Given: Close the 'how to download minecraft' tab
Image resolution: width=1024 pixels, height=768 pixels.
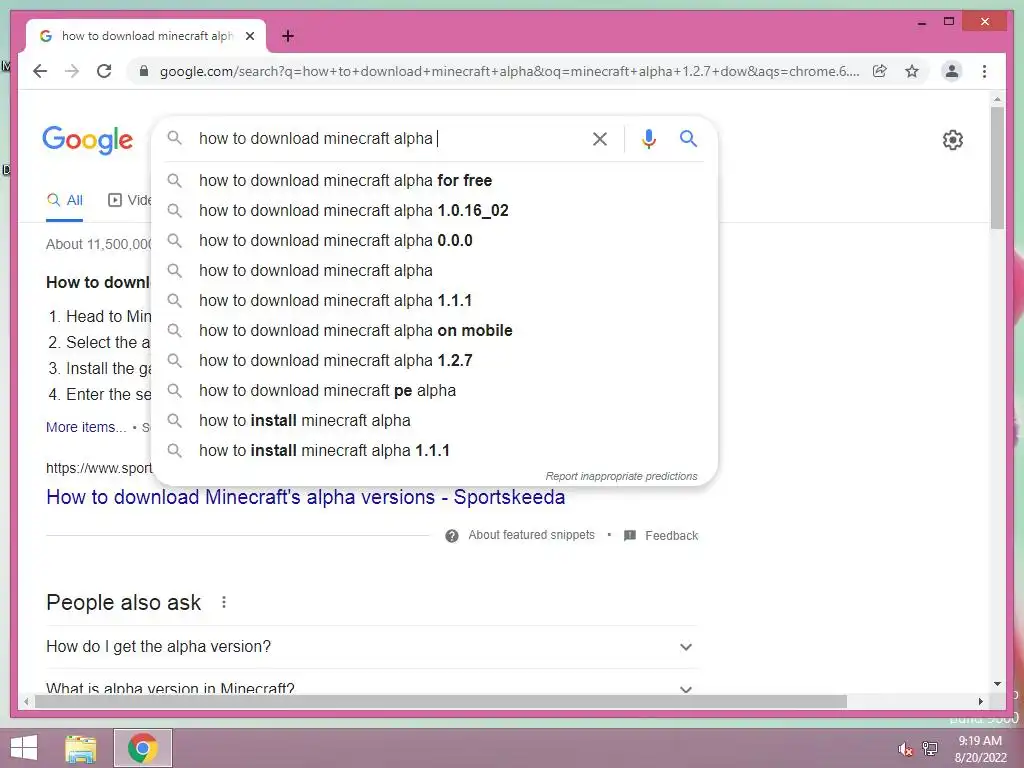Looking at the screenshot, I should (249, 36).
